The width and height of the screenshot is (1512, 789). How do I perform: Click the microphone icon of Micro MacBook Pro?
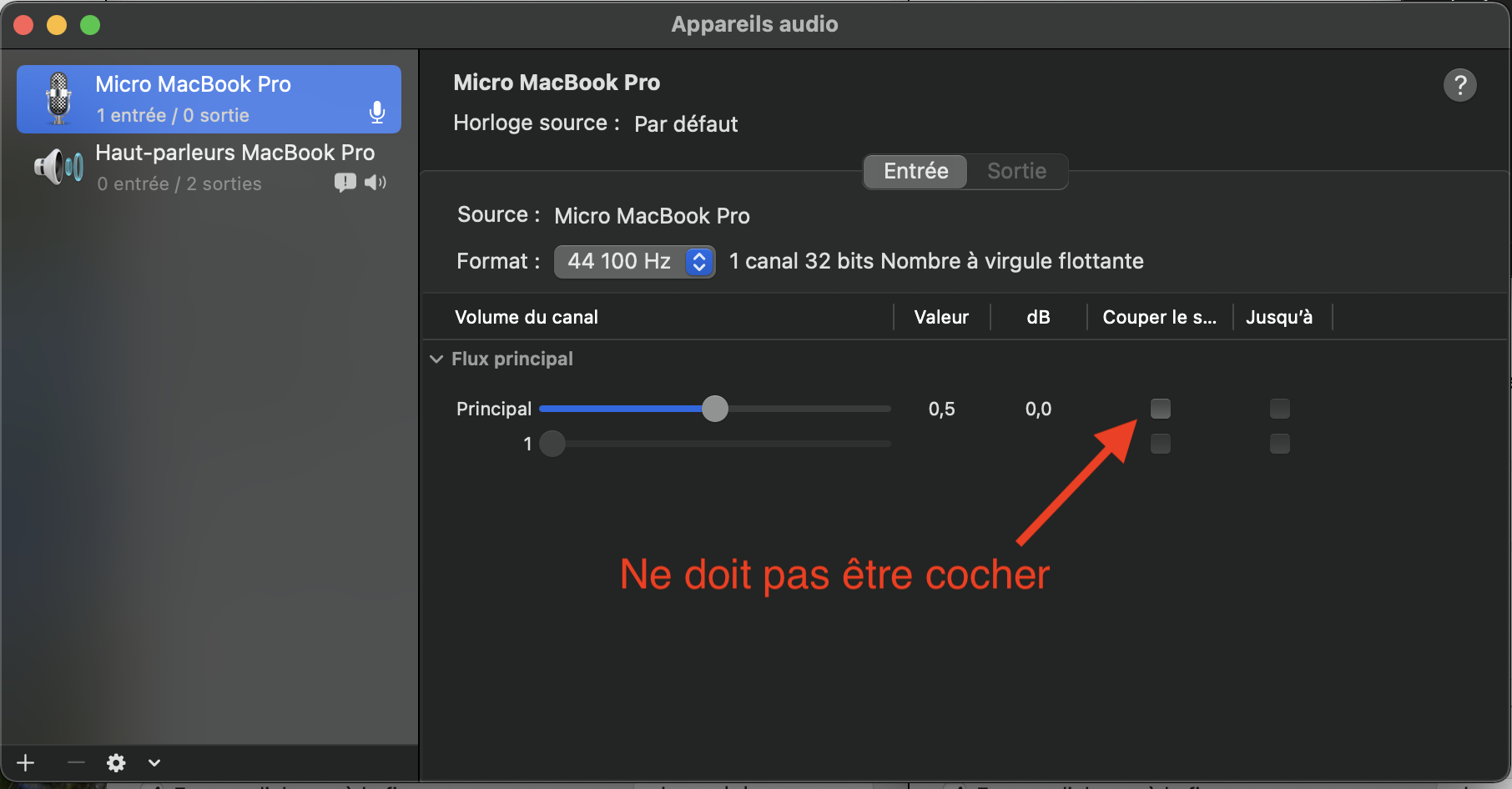tap(58, 98)
